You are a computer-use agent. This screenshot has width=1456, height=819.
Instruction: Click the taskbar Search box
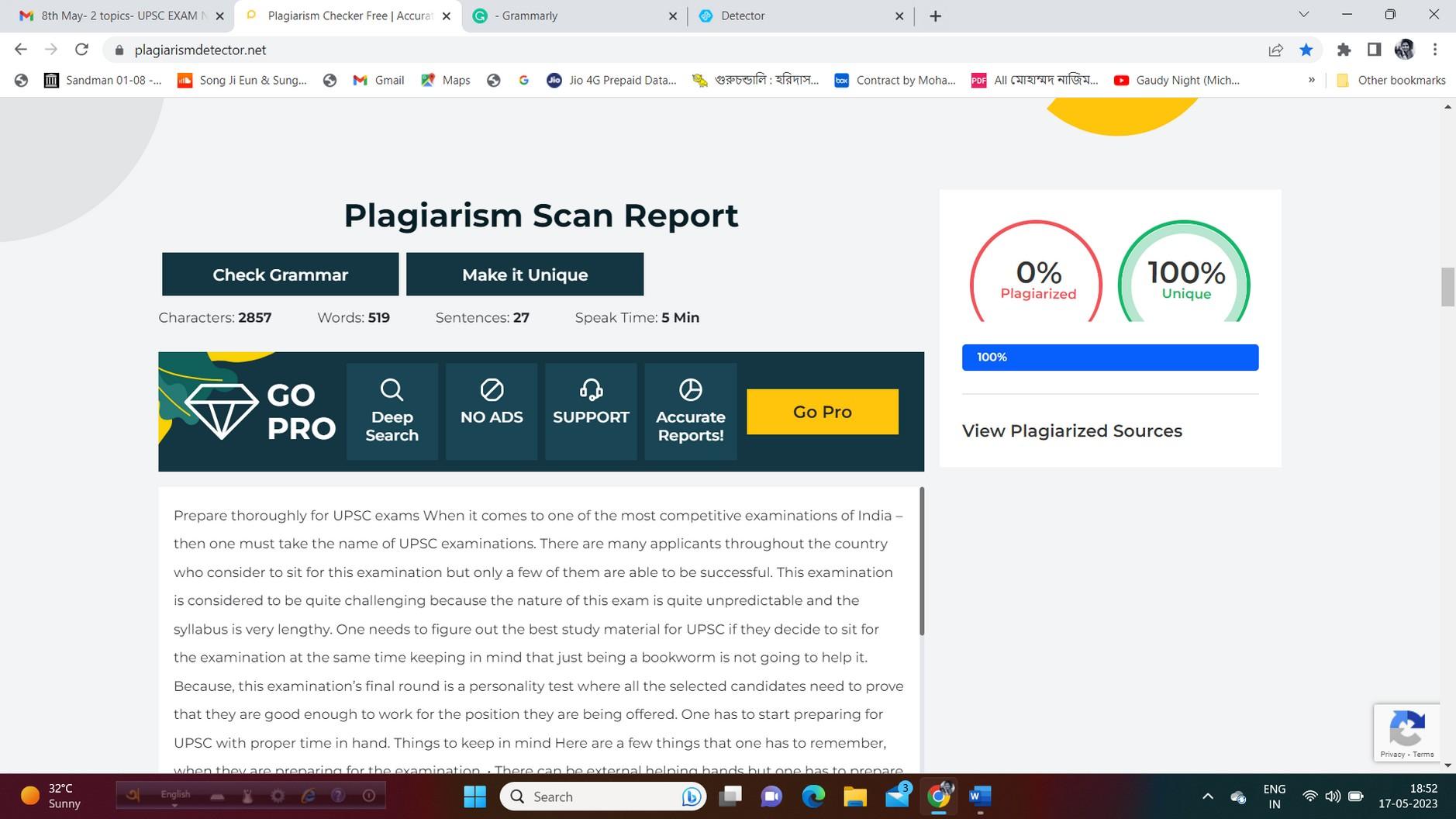[x=604, y=797]
